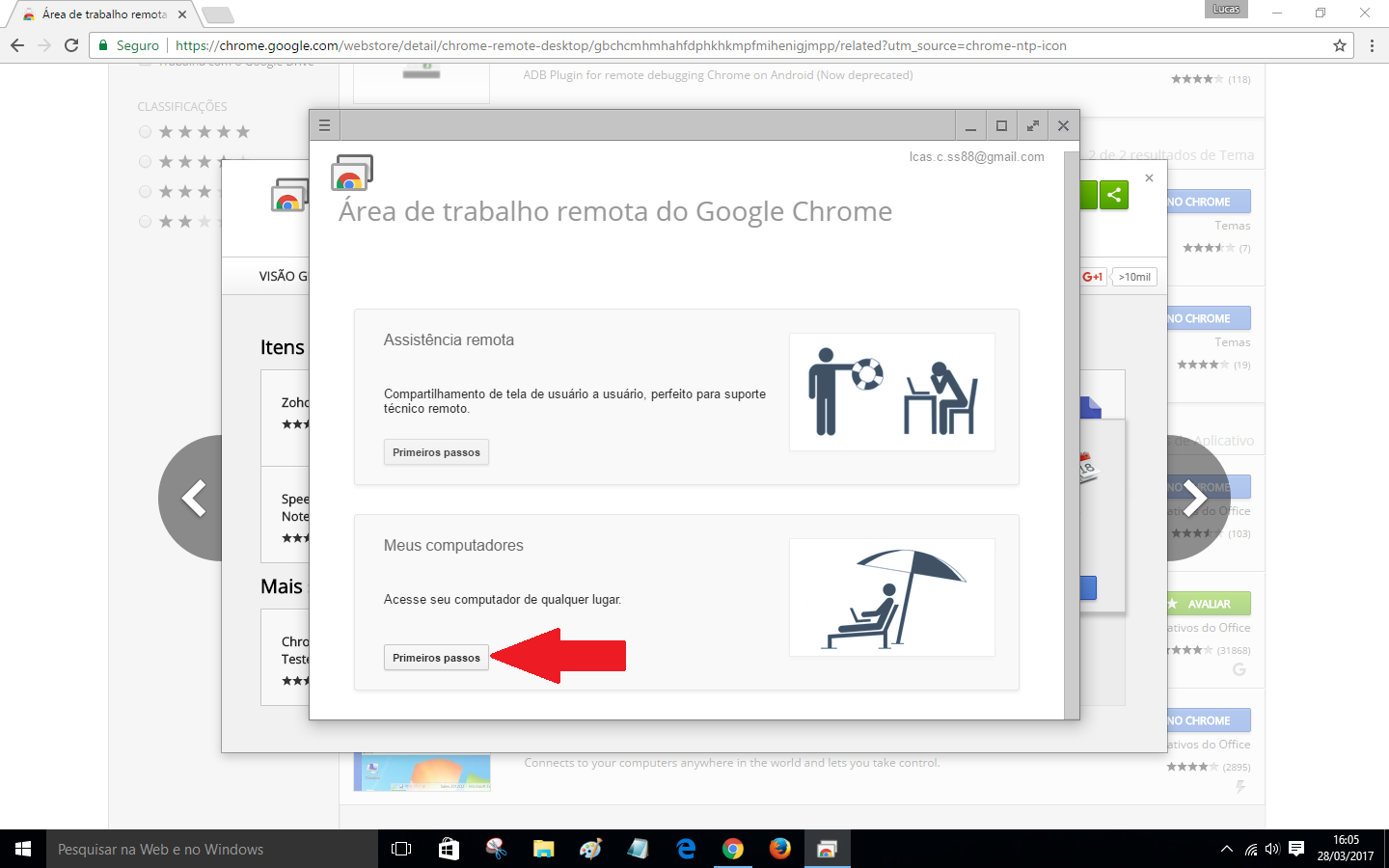Close the webstore detail dialog with the x
The height and width of the screenshot is (868, 1389).
coord(1149,177)
